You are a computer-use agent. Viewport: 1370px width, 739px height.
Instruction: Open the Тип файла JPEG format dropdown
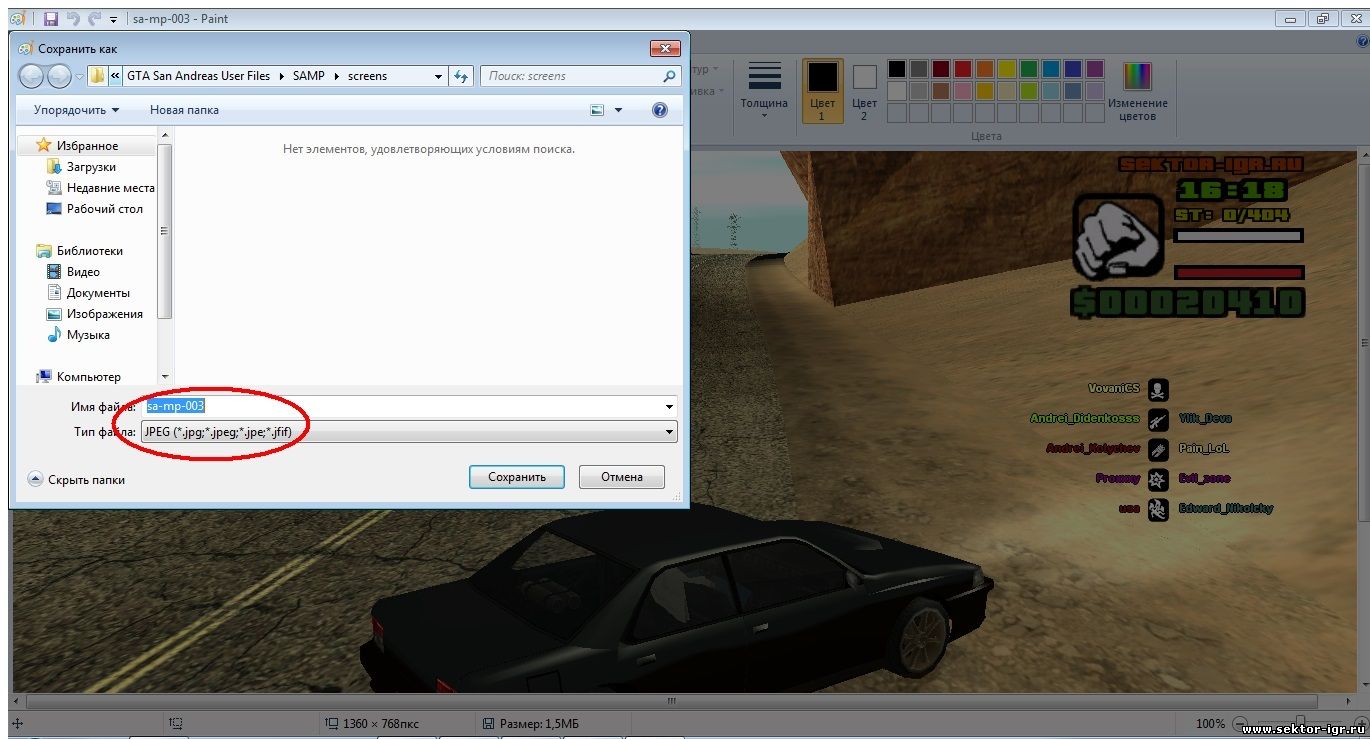tap(408, 432)
